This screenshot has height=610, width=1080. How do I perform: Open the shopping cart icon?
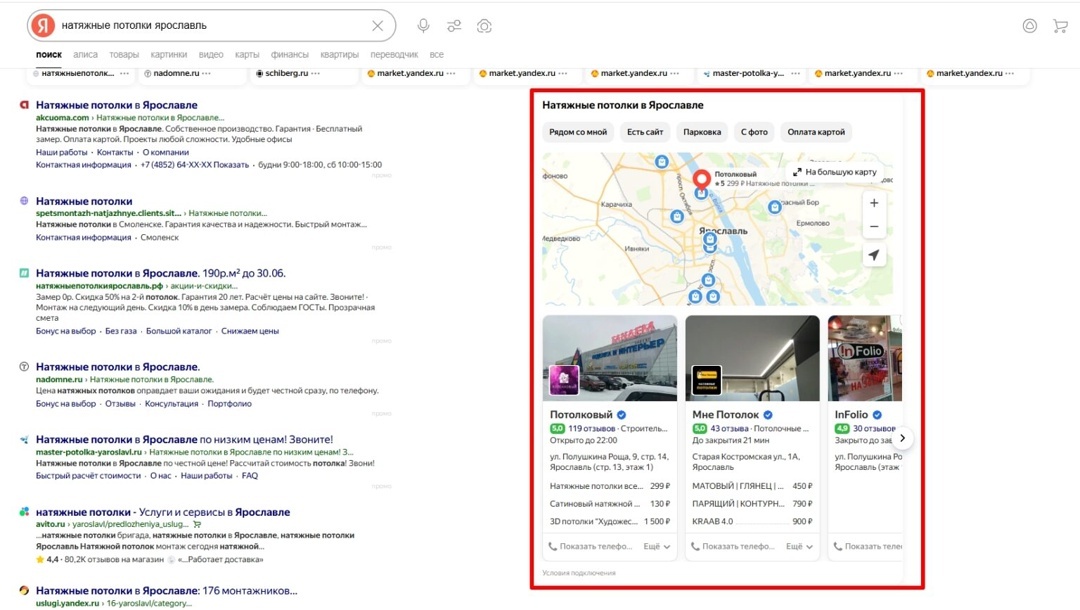tap(1060, 25)
